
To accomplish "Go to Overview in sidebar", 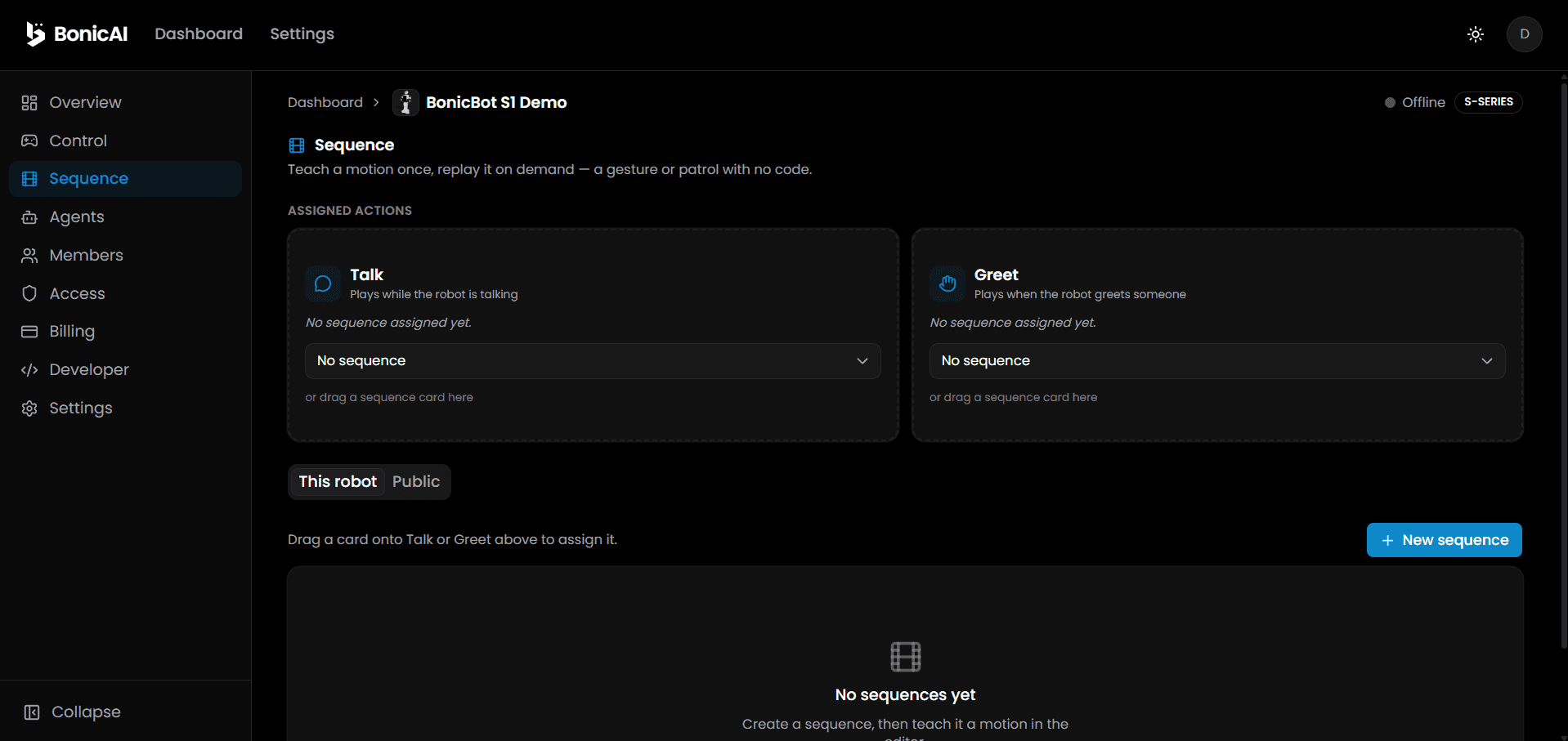I will (x=125, y=103).
